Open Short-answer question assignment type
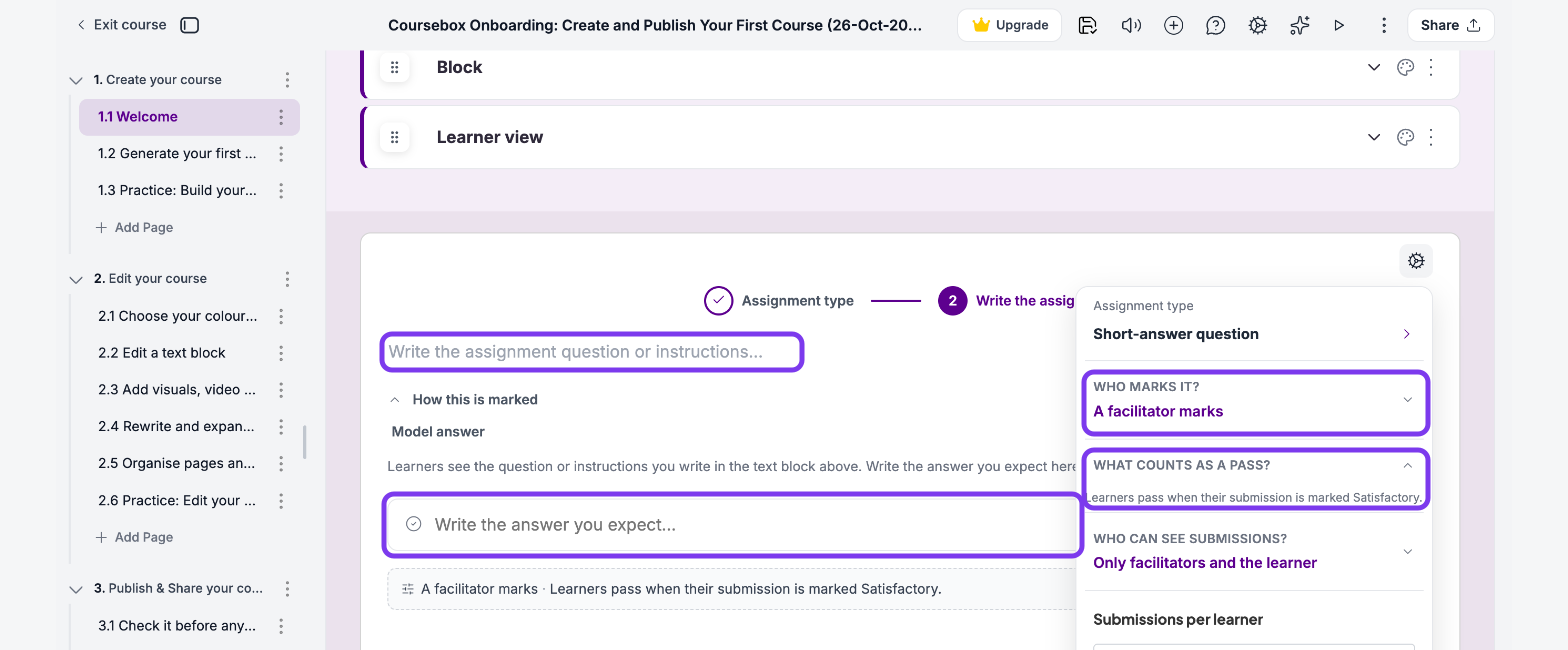The image size is (1568, 650). 1256,334
